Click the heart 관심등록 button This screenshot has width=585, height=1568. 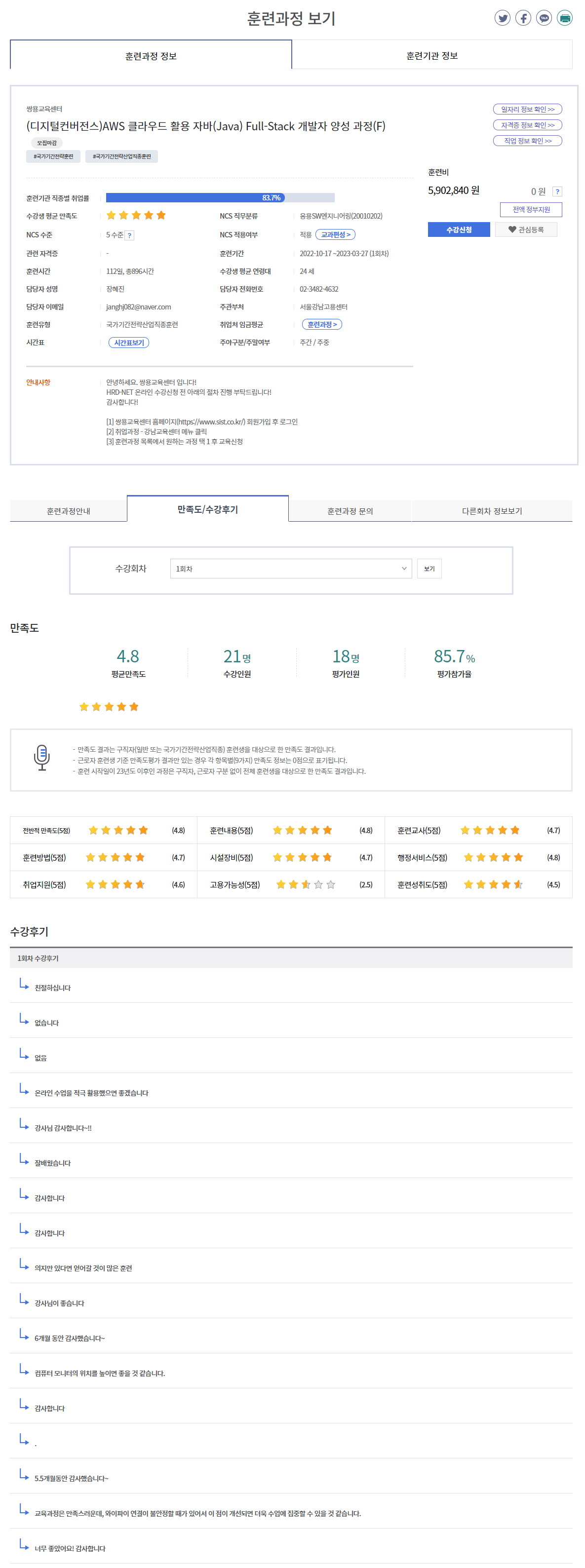(x=526, y=229)
